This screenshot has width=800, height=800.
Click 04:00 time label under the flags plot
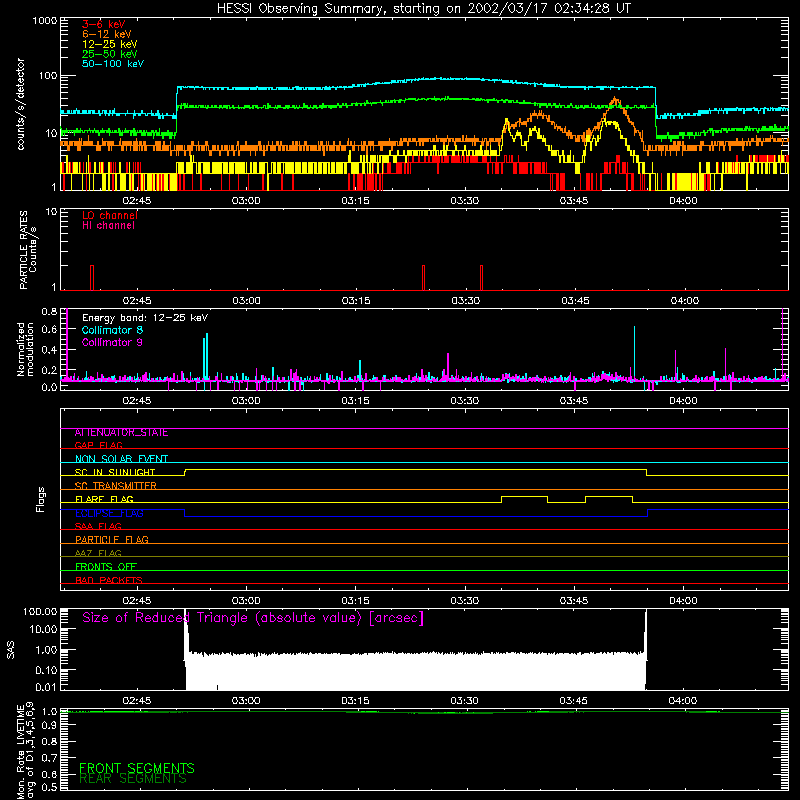tap(683, 601)
